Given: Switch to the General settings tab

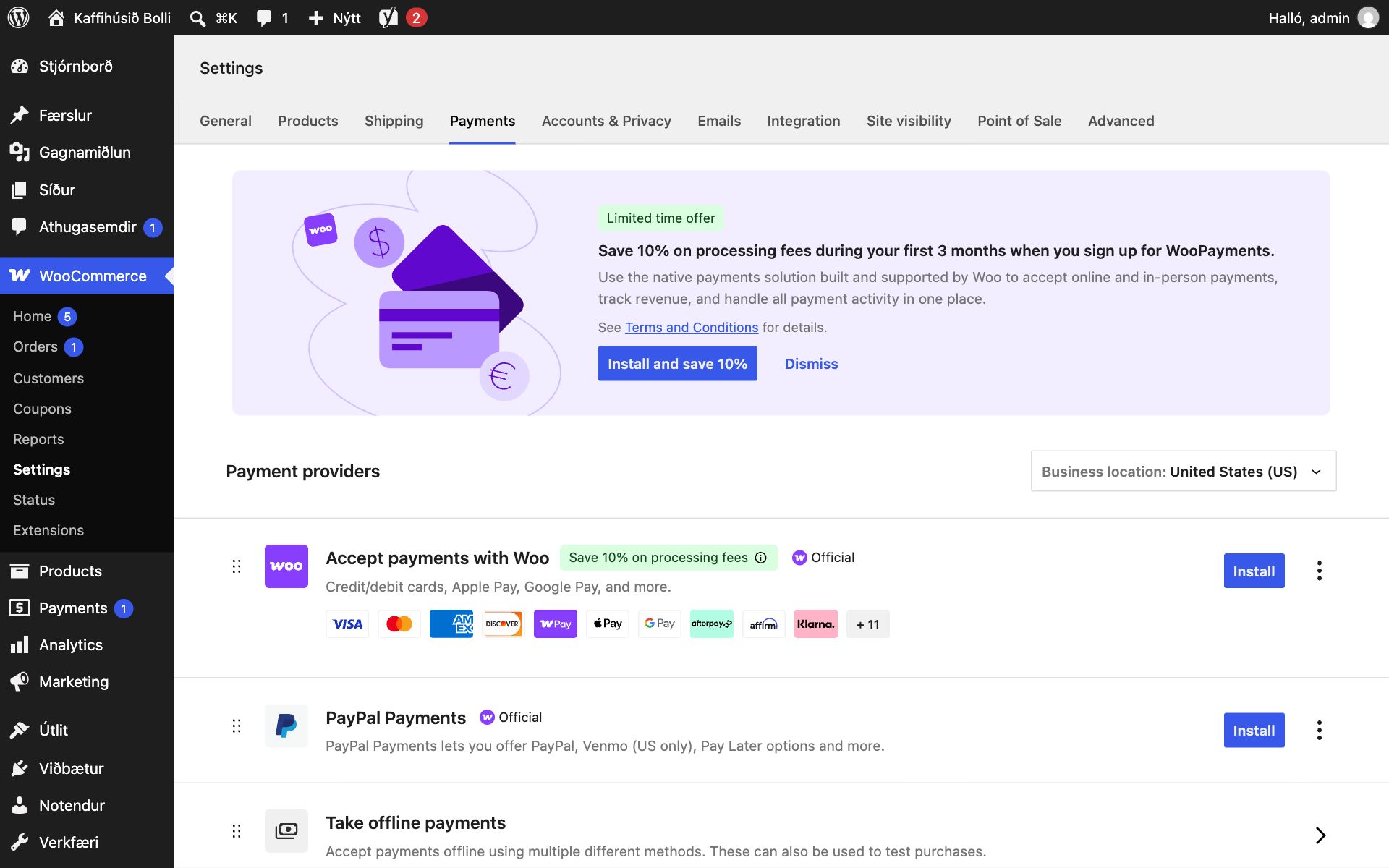Looking at the screenshot, I should click(226, 121).
